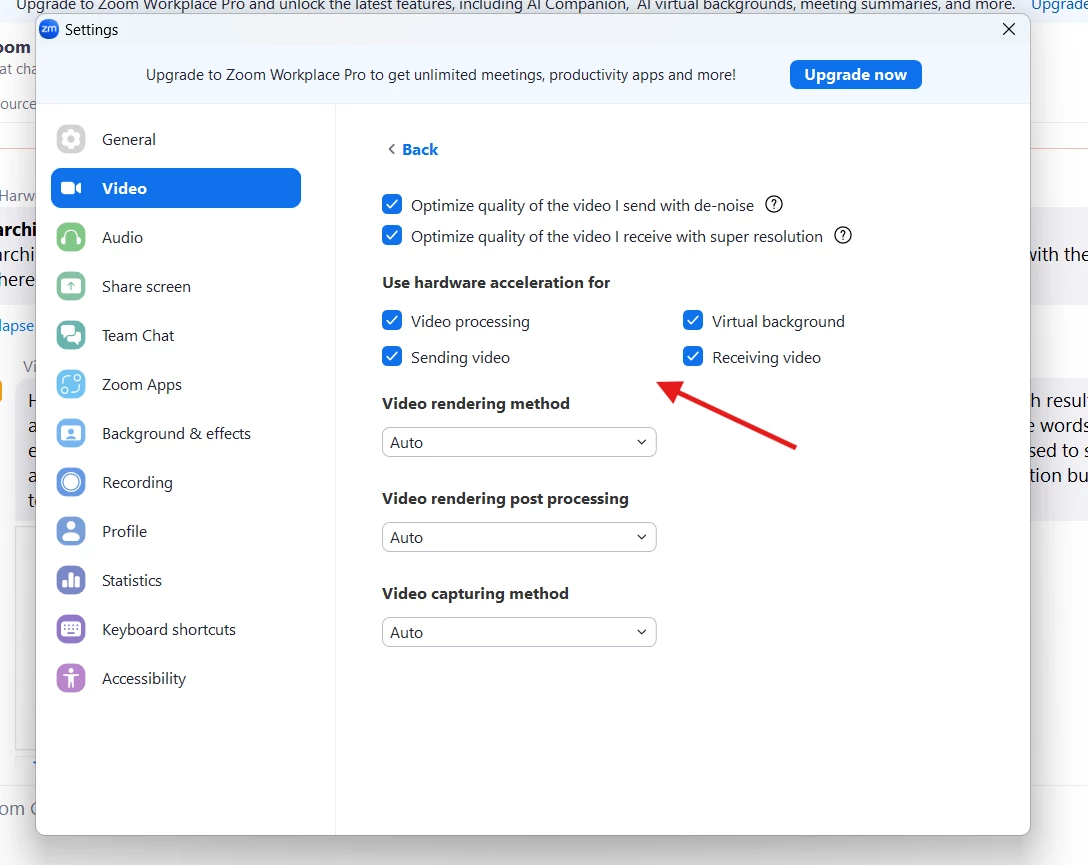Click the Back chevron arrow icon
The height and width of the screenshot is (865, 1088).
click(391, 149)
